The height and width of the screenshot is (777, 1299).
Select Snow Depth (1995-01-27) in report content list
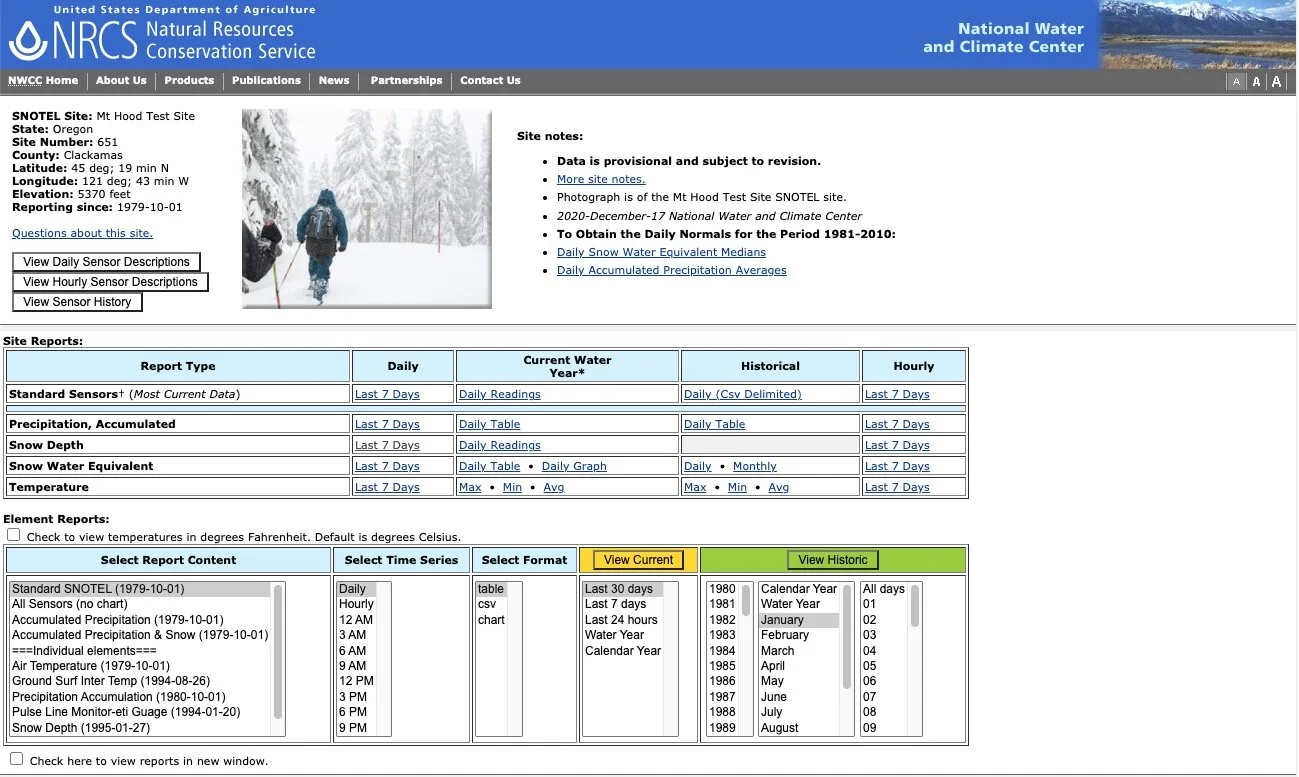point(81,728)
